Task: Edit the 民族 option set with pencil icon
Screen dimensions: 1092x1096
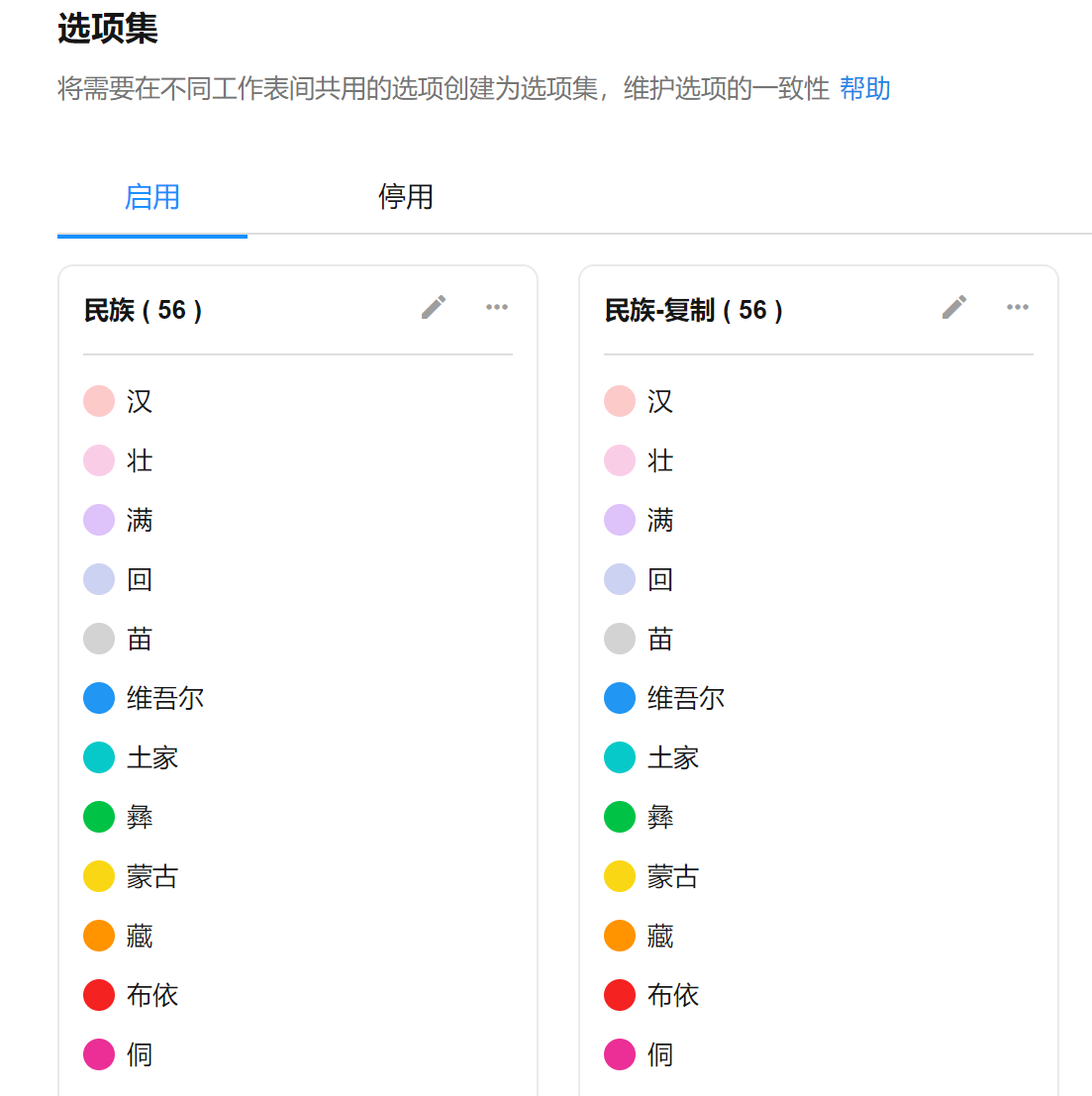Action: [x=434, y=307]
